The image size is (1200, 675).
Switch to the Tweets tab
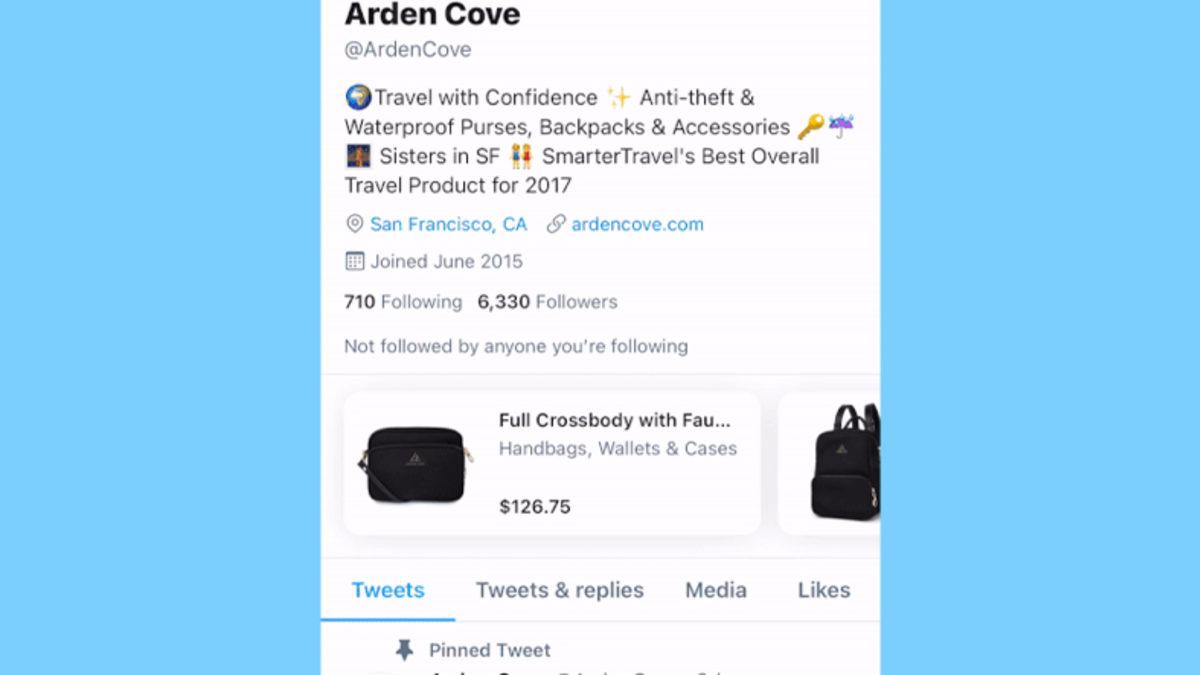pyautogui.click(x=388, y=590)
